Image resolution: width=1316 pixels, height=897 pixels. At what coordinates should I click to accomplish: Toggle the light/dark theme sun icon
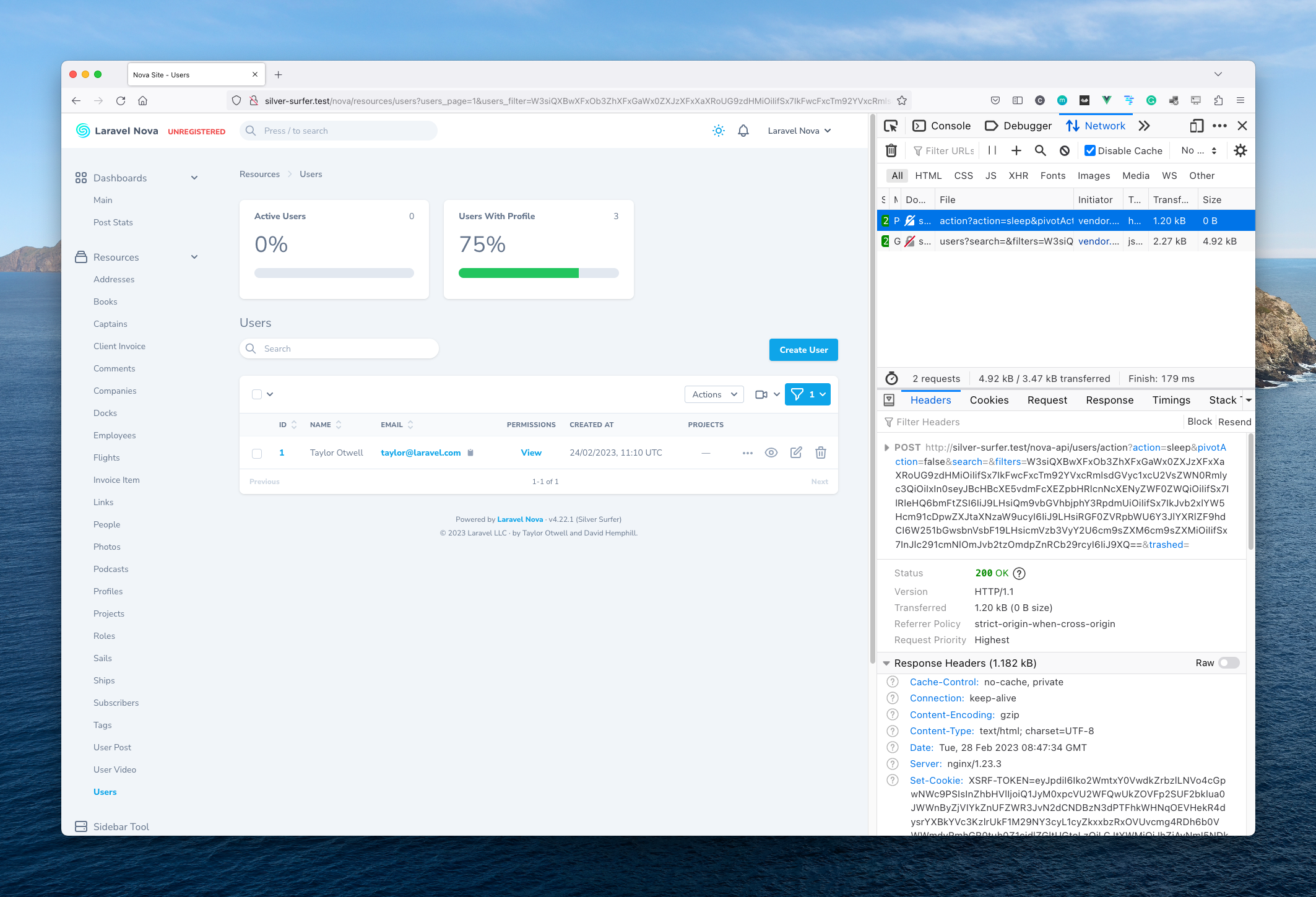click(718, 131)
